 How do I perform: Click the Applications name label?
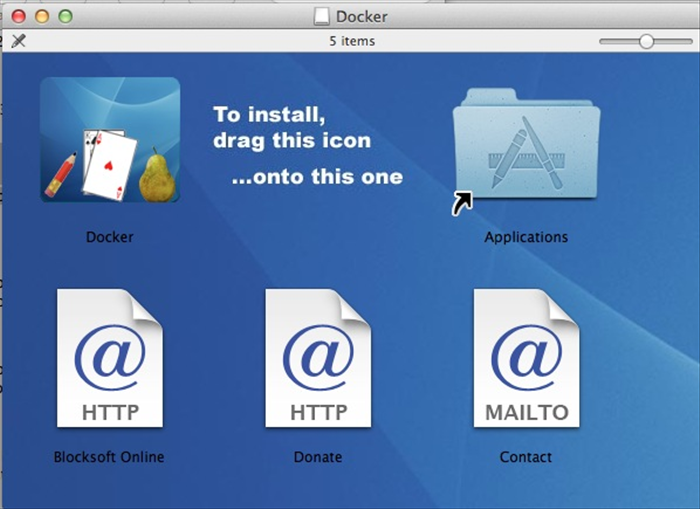(526, 237)
